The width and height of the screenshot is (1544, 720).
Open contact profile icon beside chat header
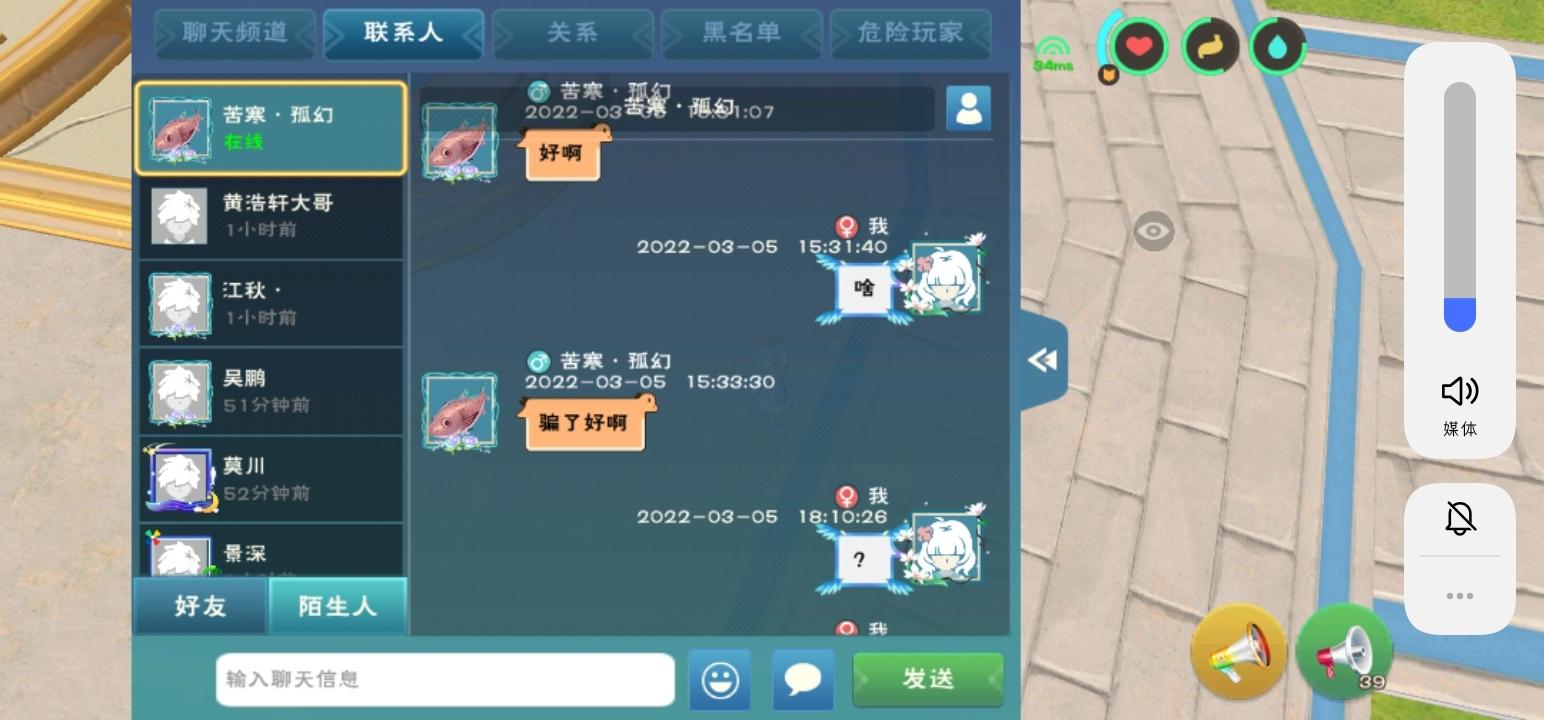968,108
